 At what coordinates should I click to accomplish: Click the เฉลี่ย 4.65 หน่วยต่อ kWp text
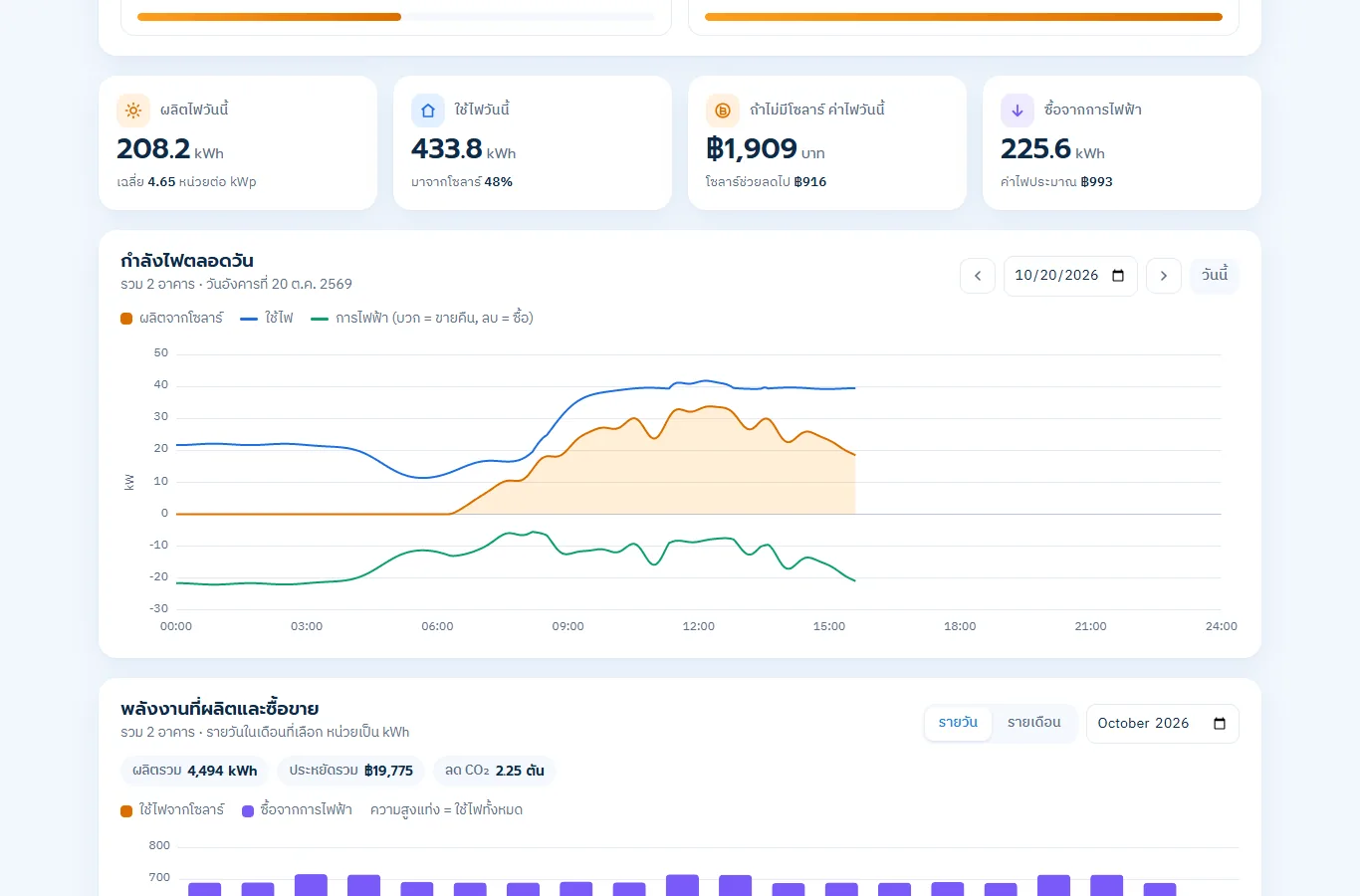coord(186,182)
